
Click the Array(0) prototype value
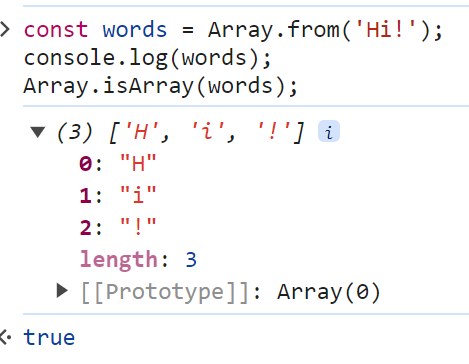tap(329, 292)
